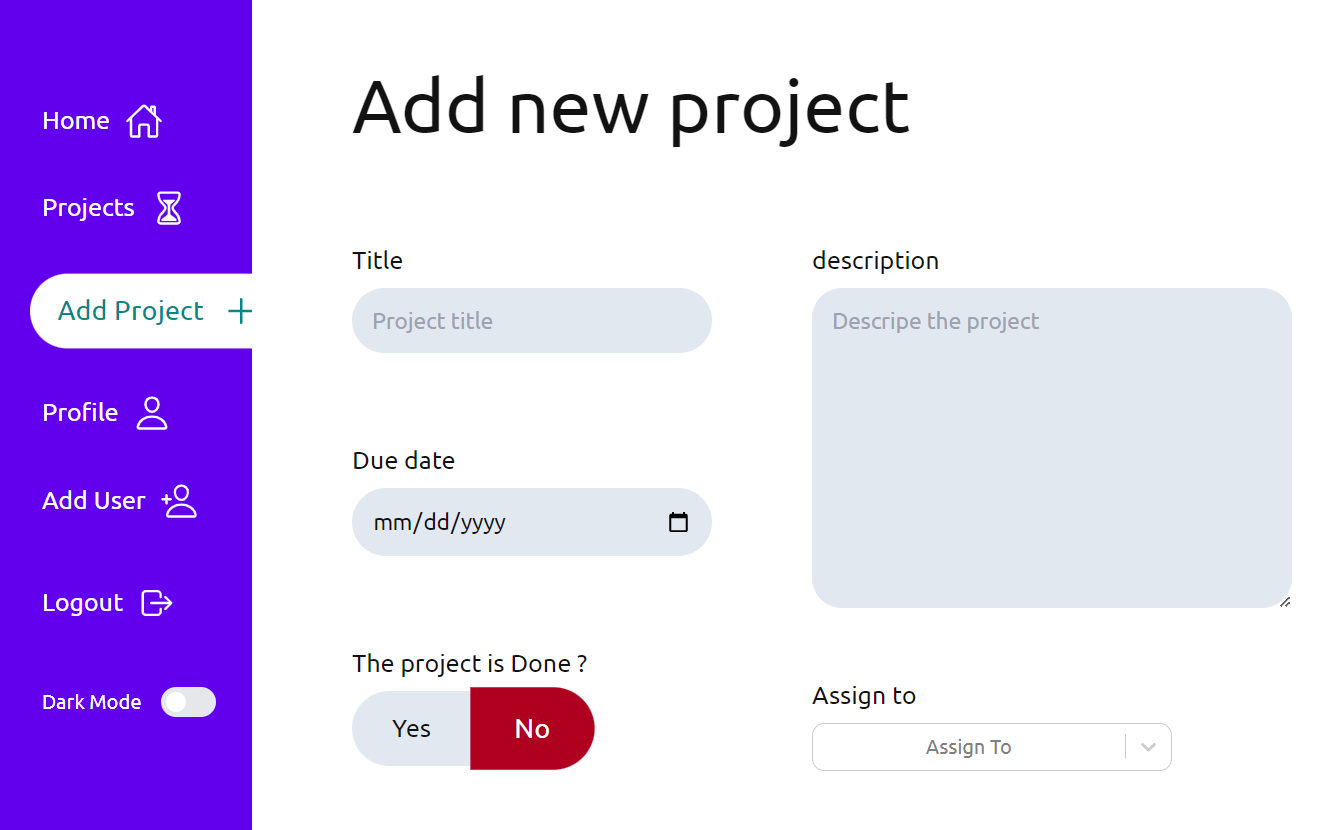The image size is (1333, 830).
Task: Click the Logout exit icon
Action: tap(157, 603)
